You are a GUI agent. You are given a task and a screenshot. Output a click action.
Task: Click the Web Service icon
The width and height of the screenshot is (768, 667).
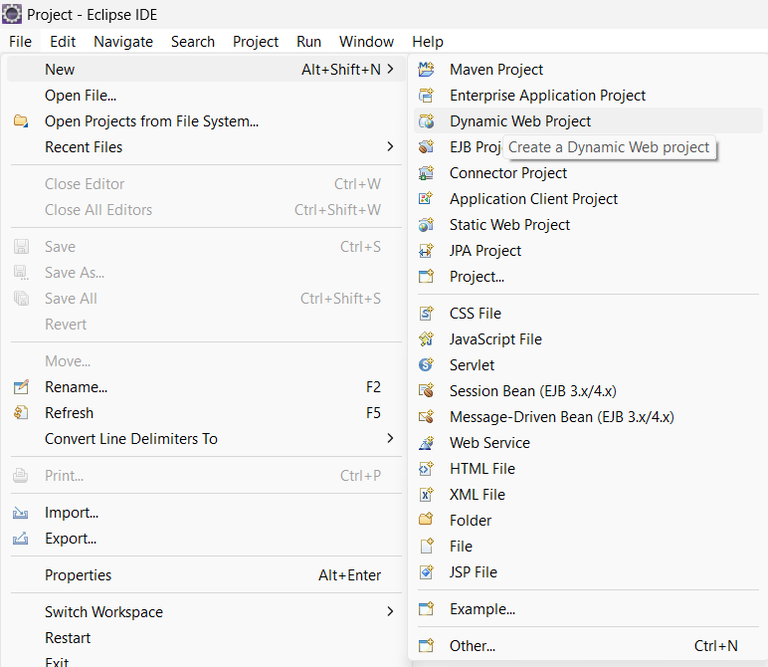point(427,443)
